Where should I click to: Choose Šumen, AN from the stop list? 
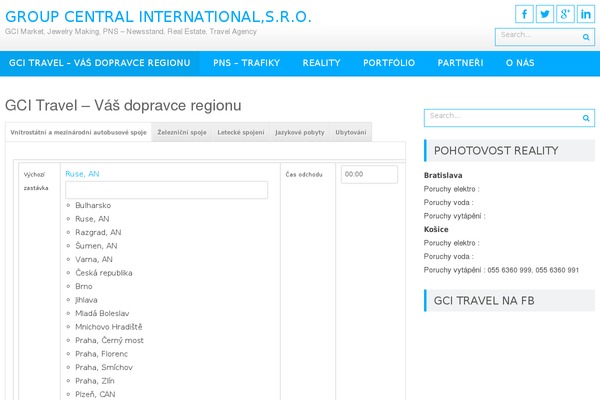pos(96,246)
